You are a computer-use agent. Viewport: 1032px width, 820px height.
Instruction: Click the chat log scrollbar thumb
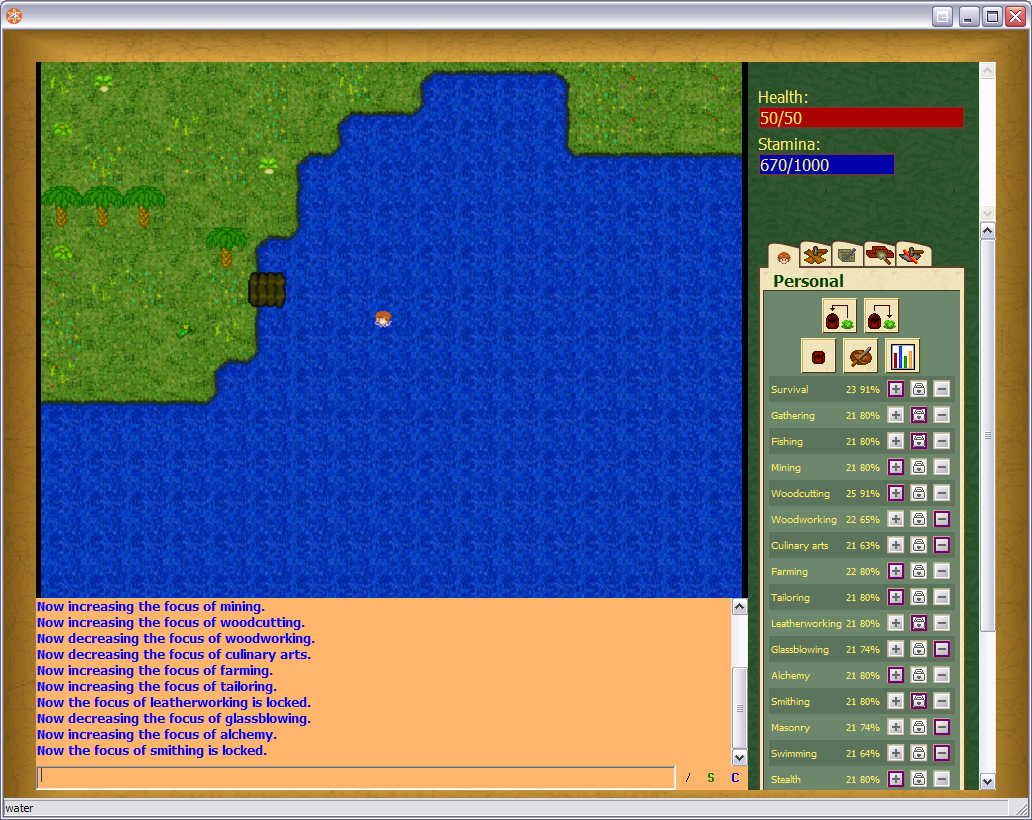click(x=740, y=708)
